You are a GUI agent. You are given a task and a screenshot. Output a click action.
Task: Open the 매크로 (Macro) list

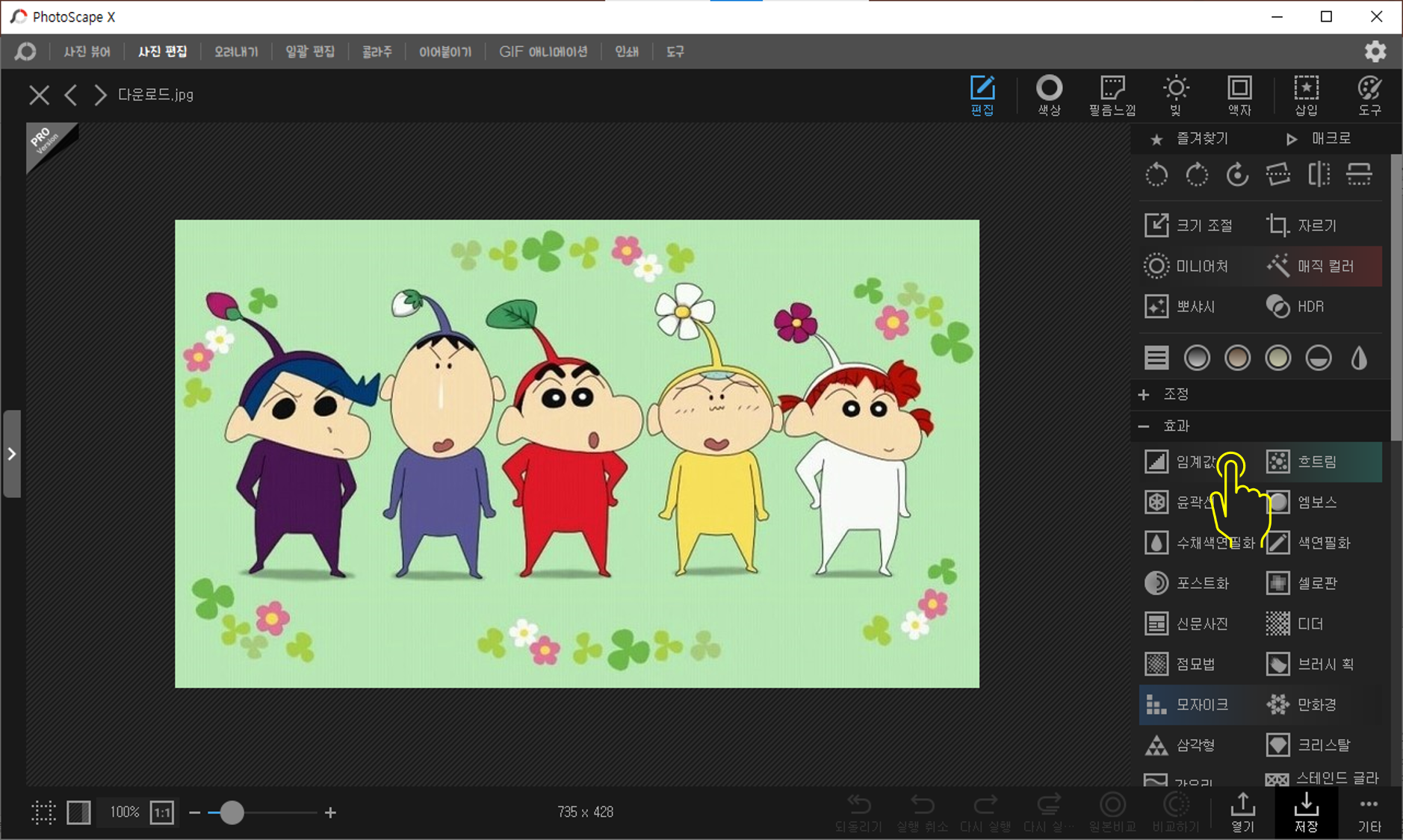(1319, 139)
